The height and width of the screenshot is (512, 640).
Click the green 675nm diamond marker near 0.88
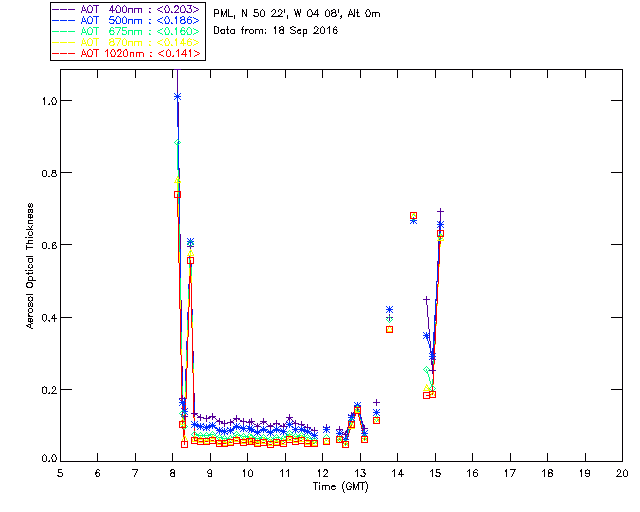177,142
